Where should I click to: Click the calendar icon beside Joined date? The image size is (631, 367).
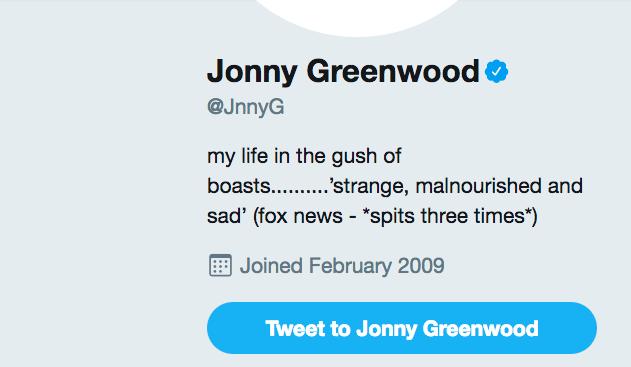click(220, 266)
